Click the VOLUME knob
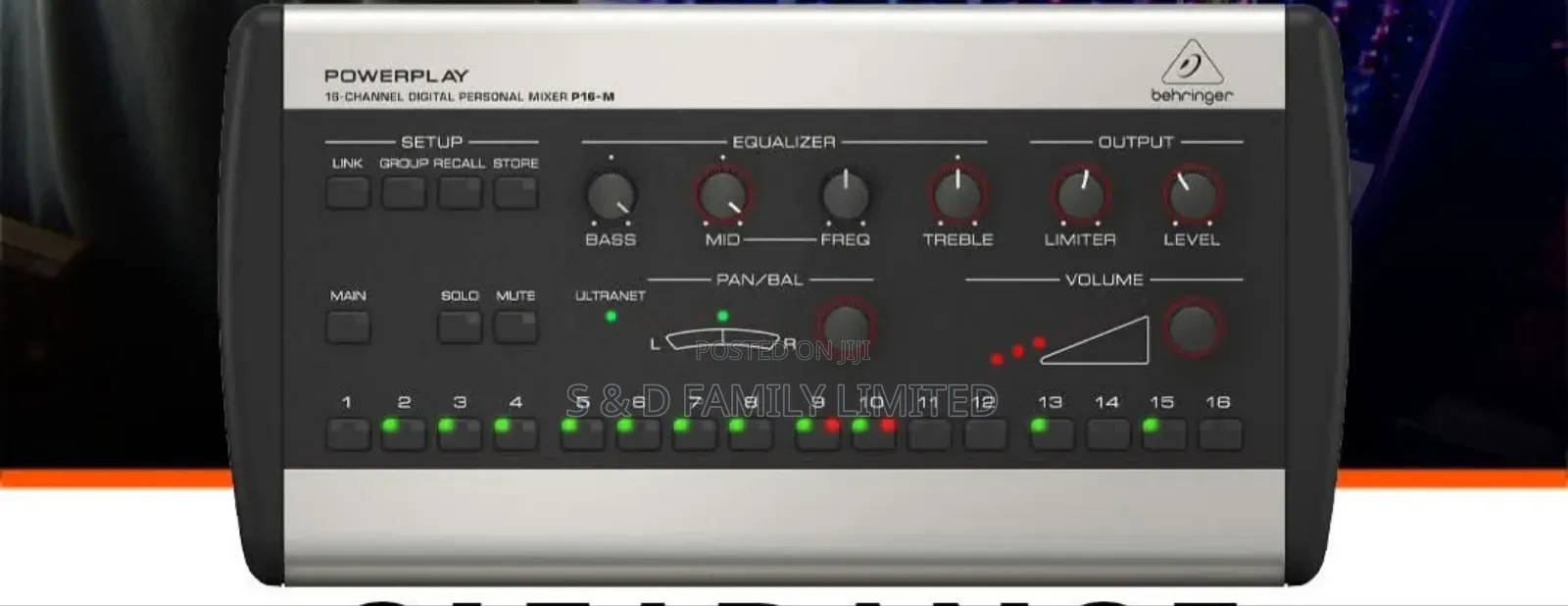This screenshot has height=606, width=1568. pyautogui.click(x=1193, y=328)
